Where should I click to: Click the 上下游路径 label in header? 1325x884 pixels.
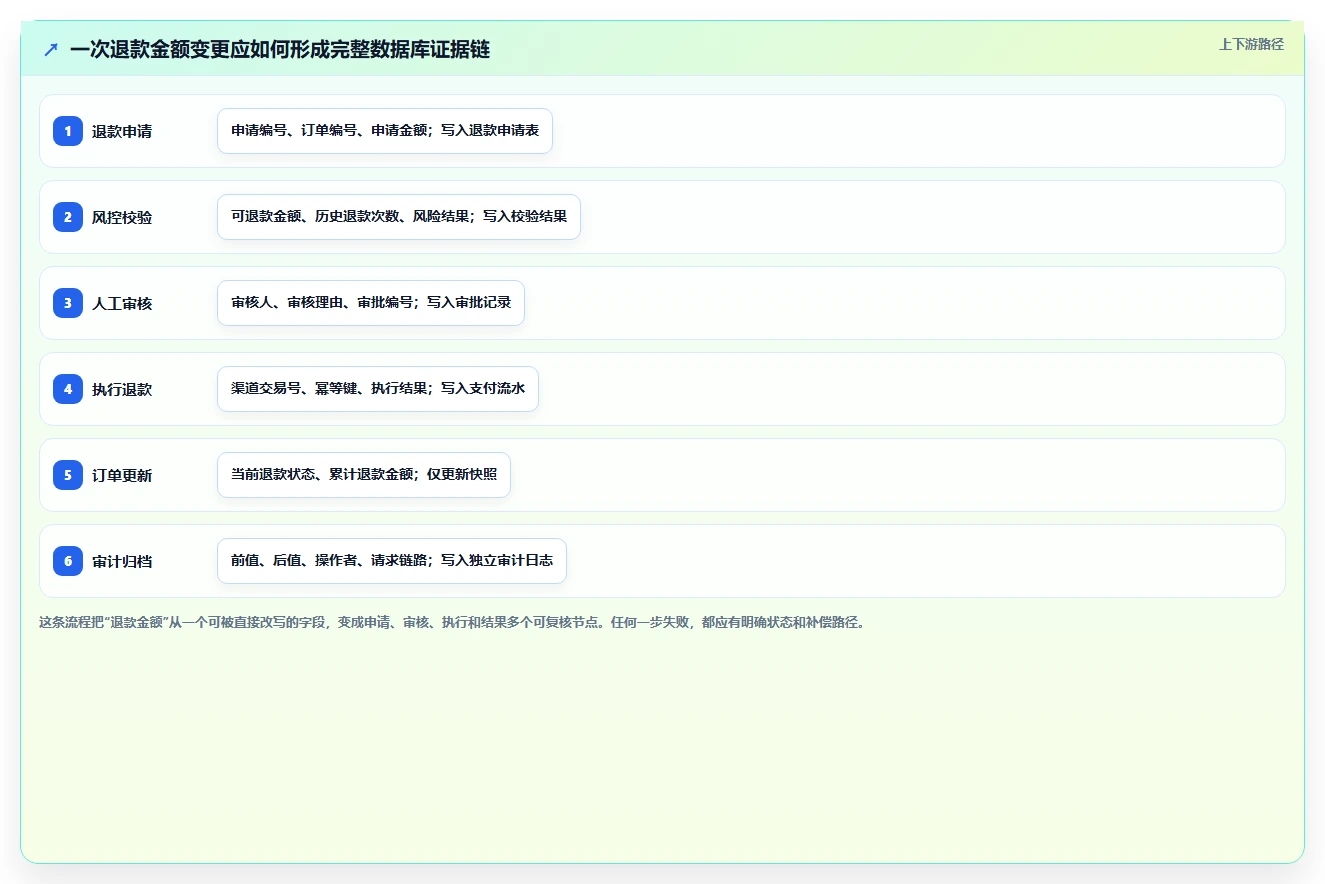coord(1251,44)
